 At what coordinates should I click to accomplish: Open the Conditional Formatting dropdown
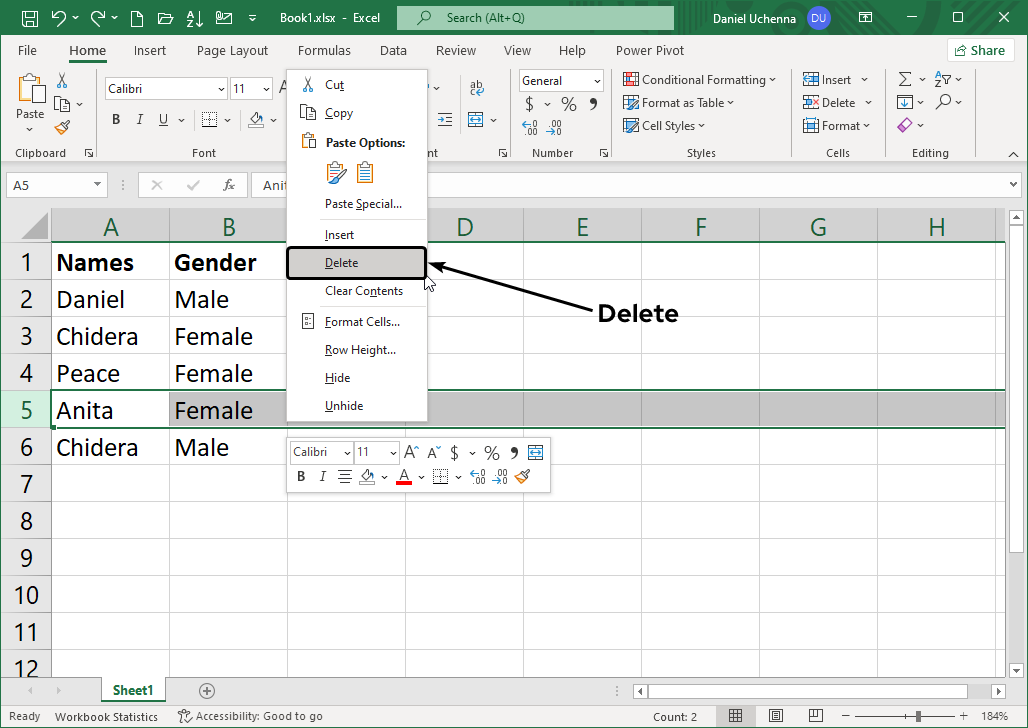click(x=700, y=80)
